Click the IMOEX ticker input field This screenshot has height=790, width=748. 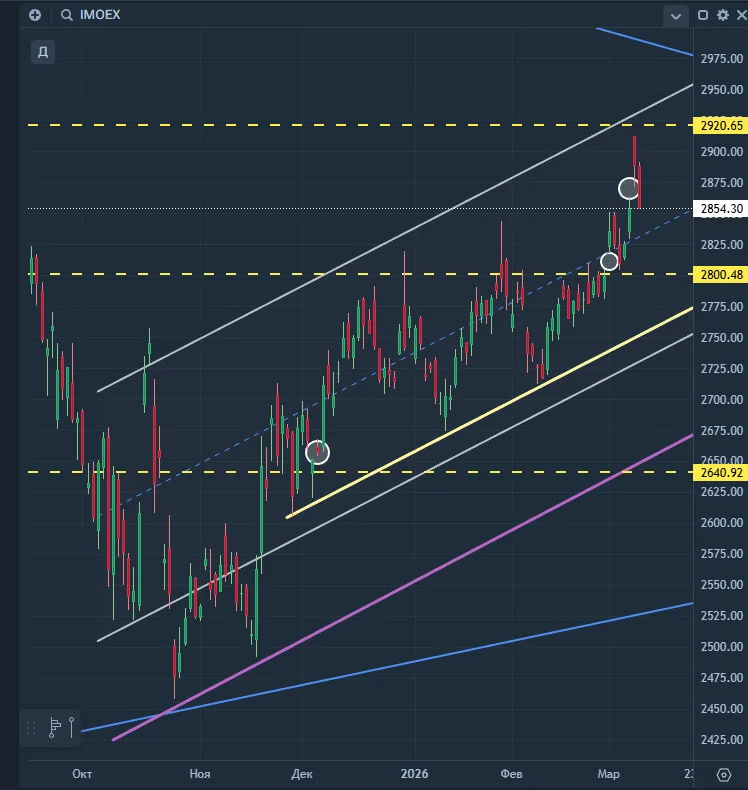(x=101, y=15)
